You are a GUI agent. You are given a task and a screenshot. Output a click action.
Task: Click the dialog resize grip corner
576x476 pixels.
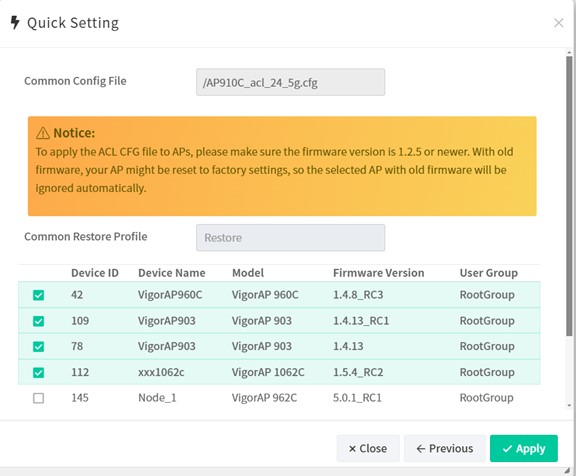567,471
